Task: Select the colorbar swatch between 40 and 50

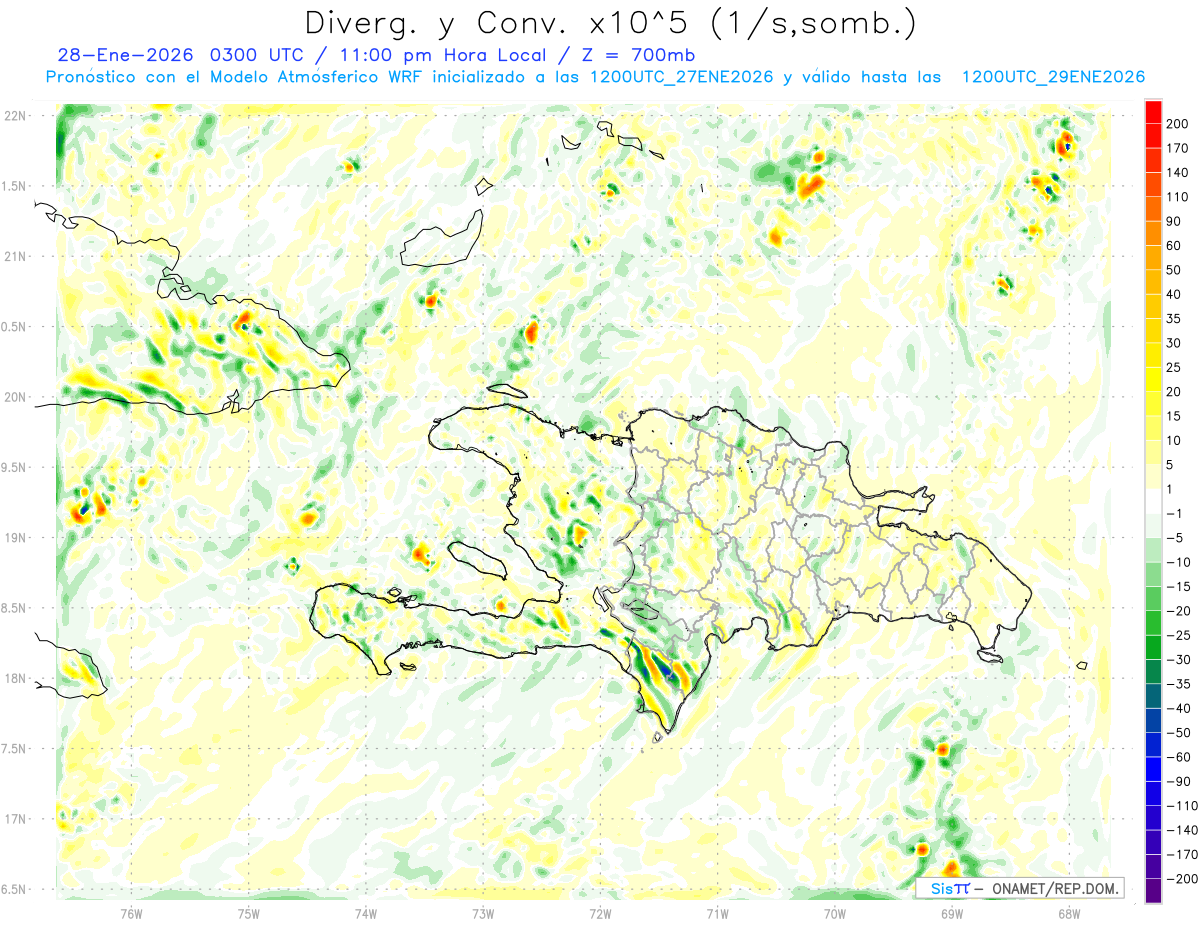Action: 1153,282
